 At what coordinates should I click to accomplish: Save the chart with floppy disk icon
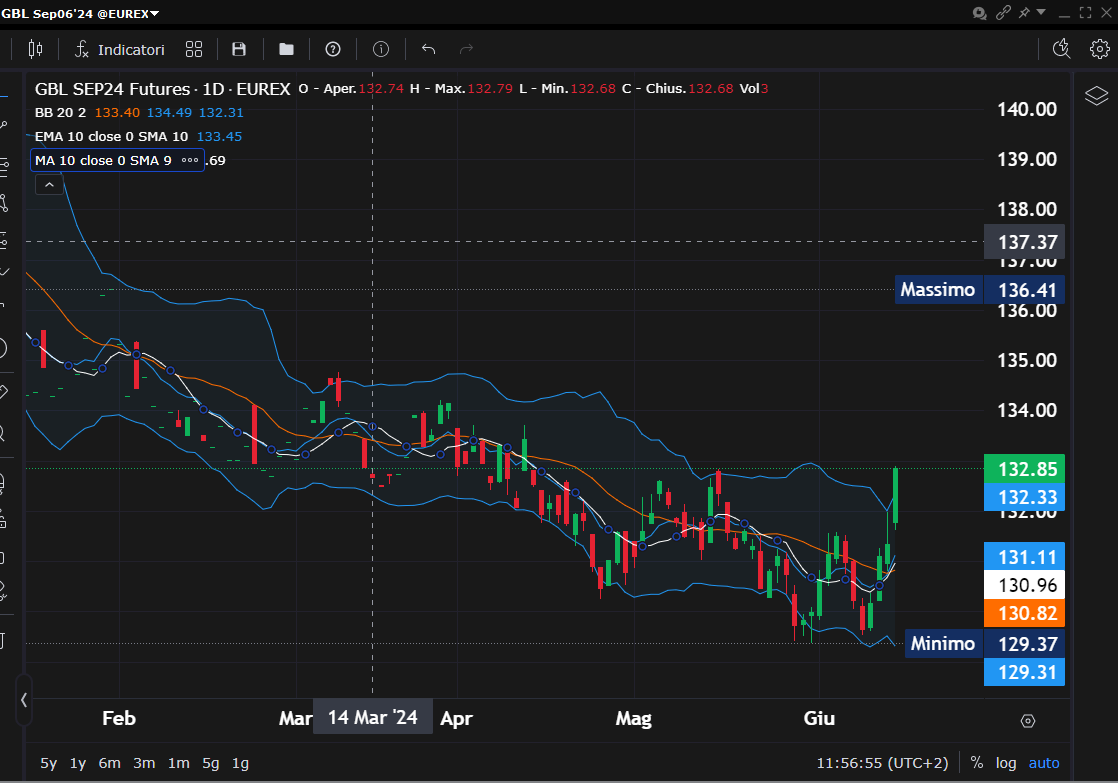(239, 49)
